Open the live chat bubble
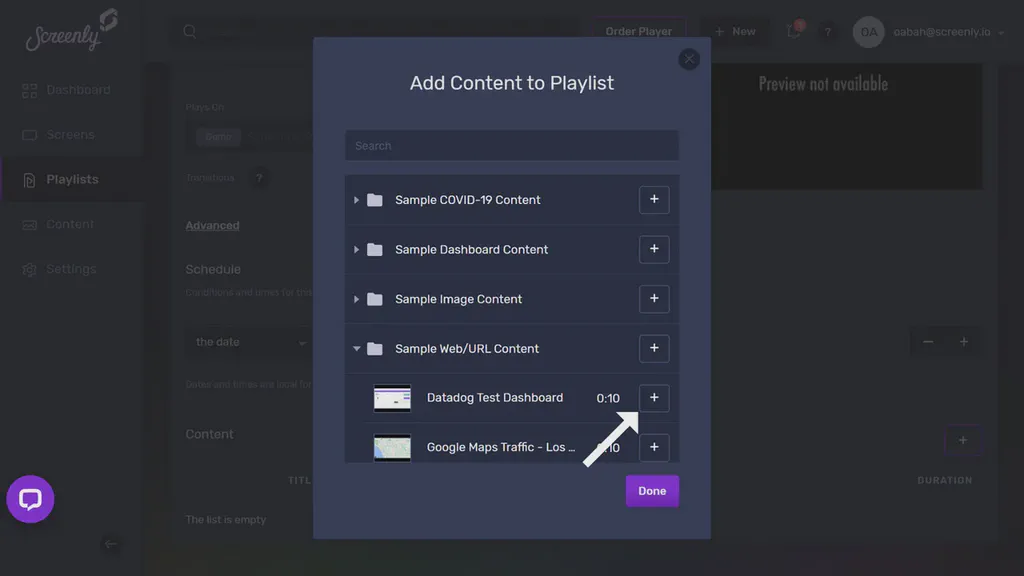Image resolution: width=1024 pixels, height=576 pixels. pyautogui.click(x=30, y=499)
